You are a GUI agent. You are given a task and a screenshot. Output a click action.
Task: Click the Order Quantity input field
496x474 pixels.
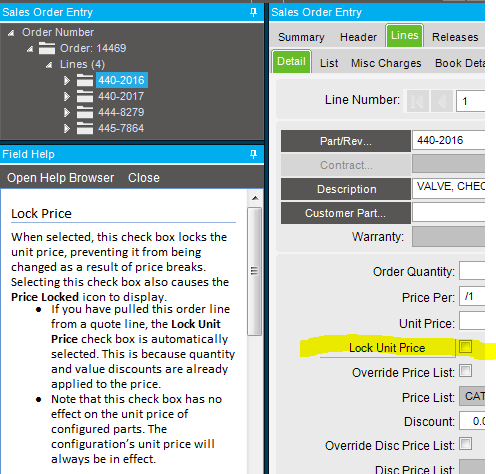[x=472, y=270]
